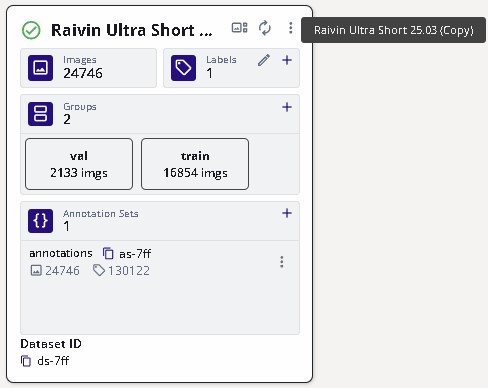Click the Annotation Sets braces icon

[x=40, y=221]
